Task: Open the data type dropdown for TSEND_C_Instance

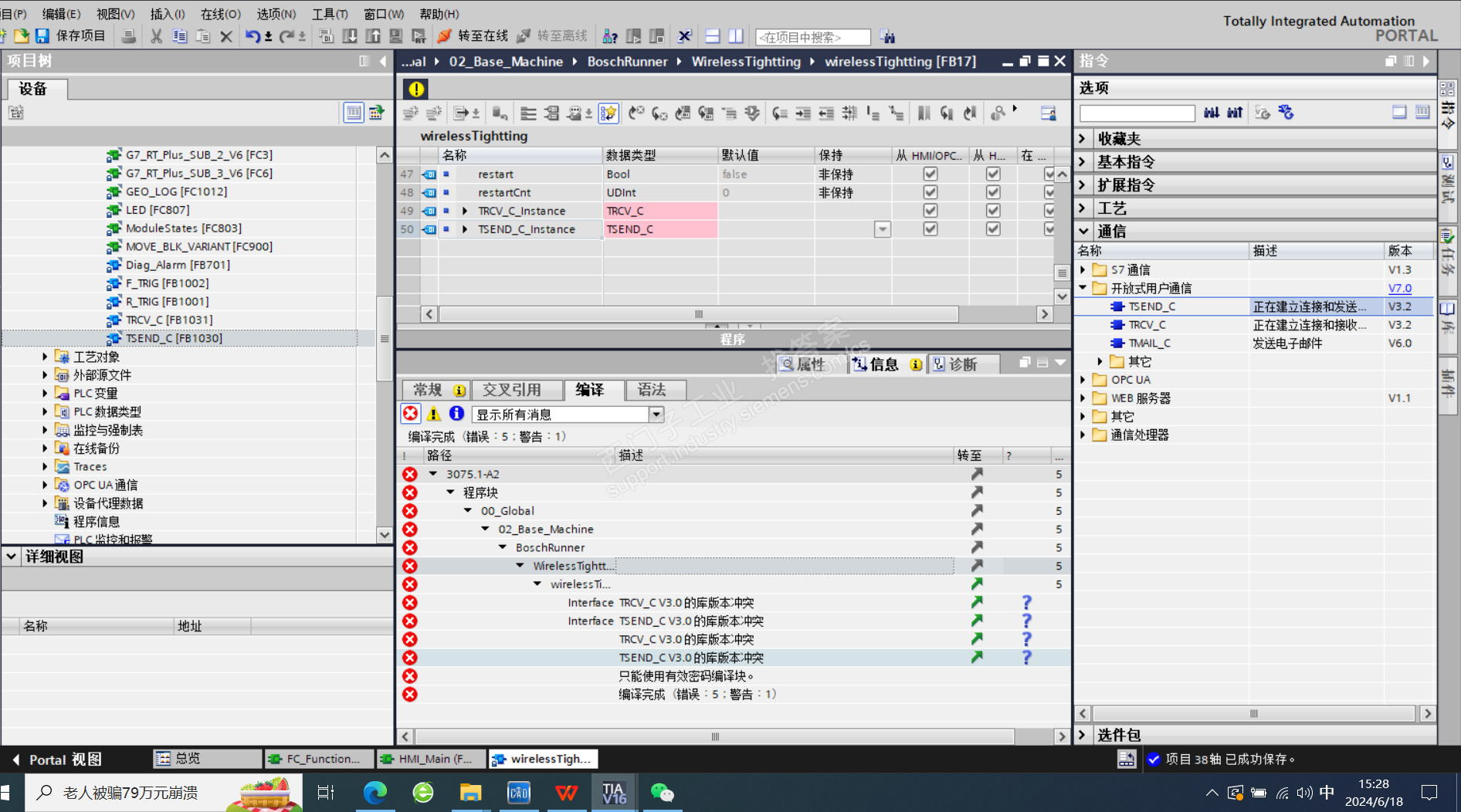Action: pos(883,229)
